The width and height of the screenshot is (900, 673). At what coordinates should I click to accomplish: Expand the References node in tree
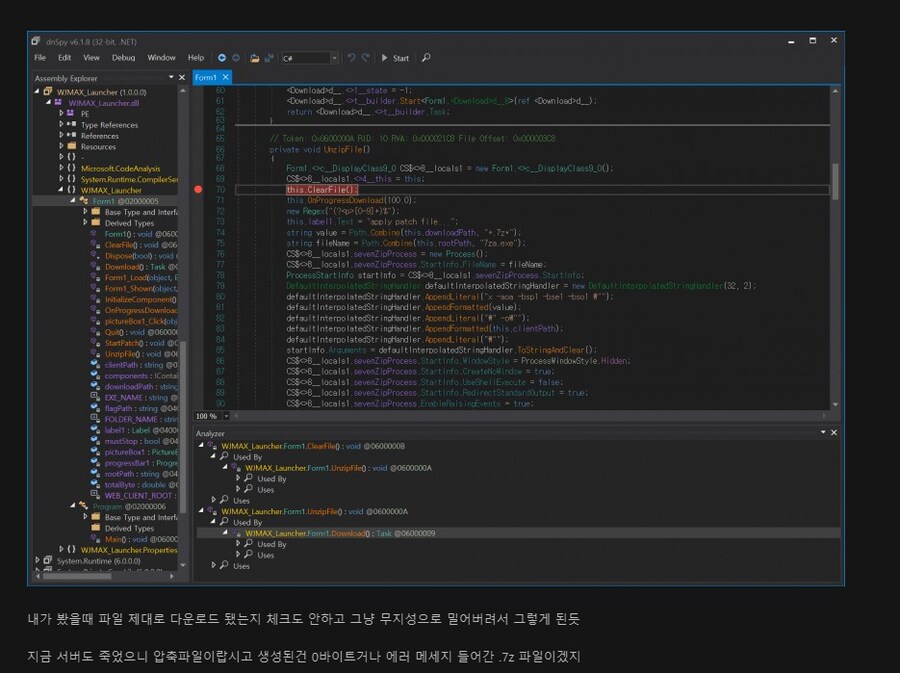(x=61, y=135)
